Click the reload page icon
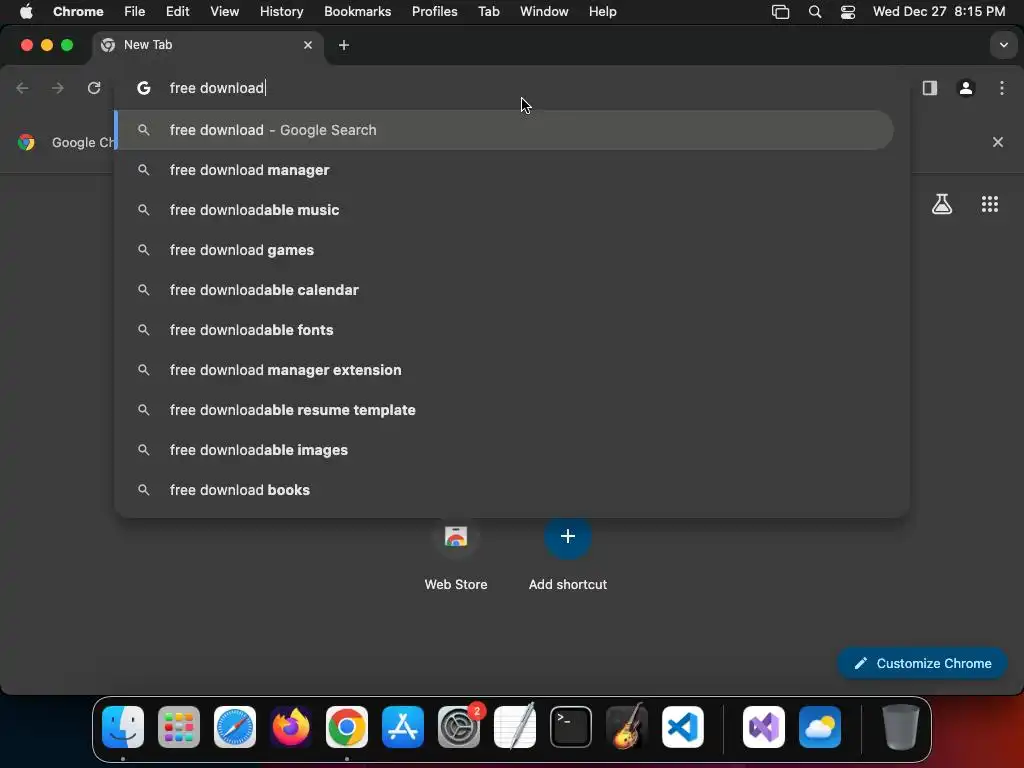Viewport: 1024px width, 768px height. pos(94,88)
